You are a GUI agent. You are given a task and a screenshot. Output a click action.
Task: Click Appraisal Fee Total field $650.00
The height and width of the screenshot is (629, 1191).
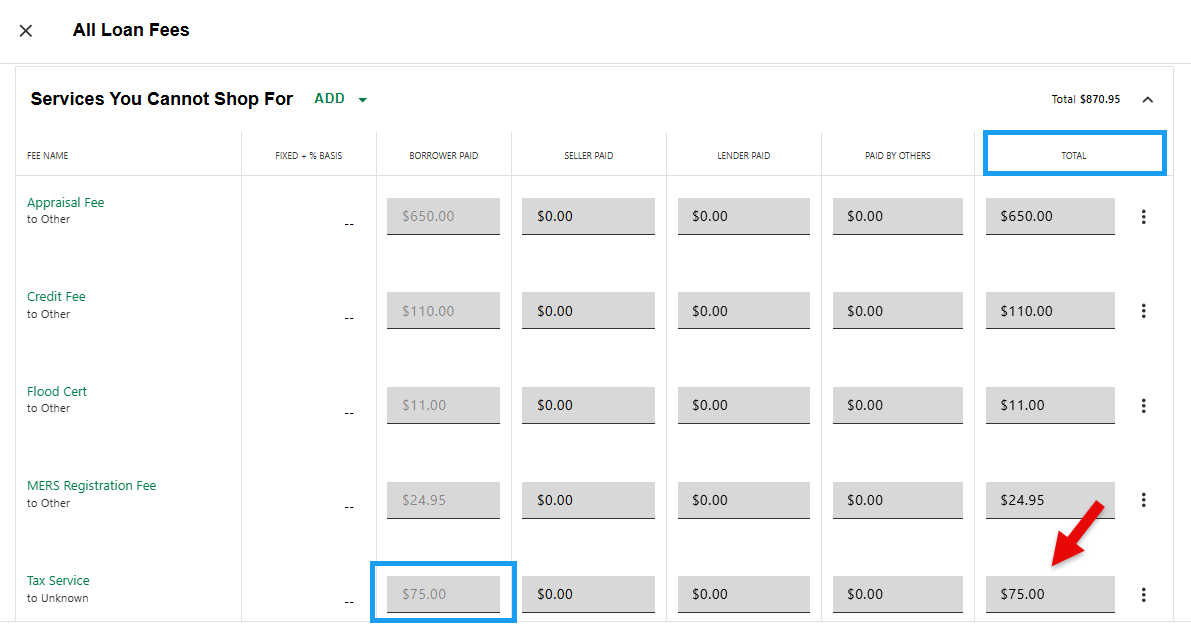pos(1050,217)
